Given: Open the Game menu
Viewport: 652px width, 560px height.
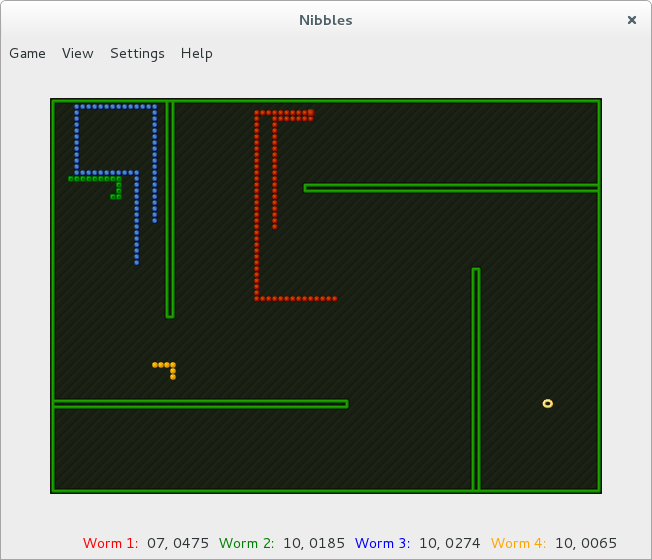Looking at the screenshot, I should click(x=27, y=53).
